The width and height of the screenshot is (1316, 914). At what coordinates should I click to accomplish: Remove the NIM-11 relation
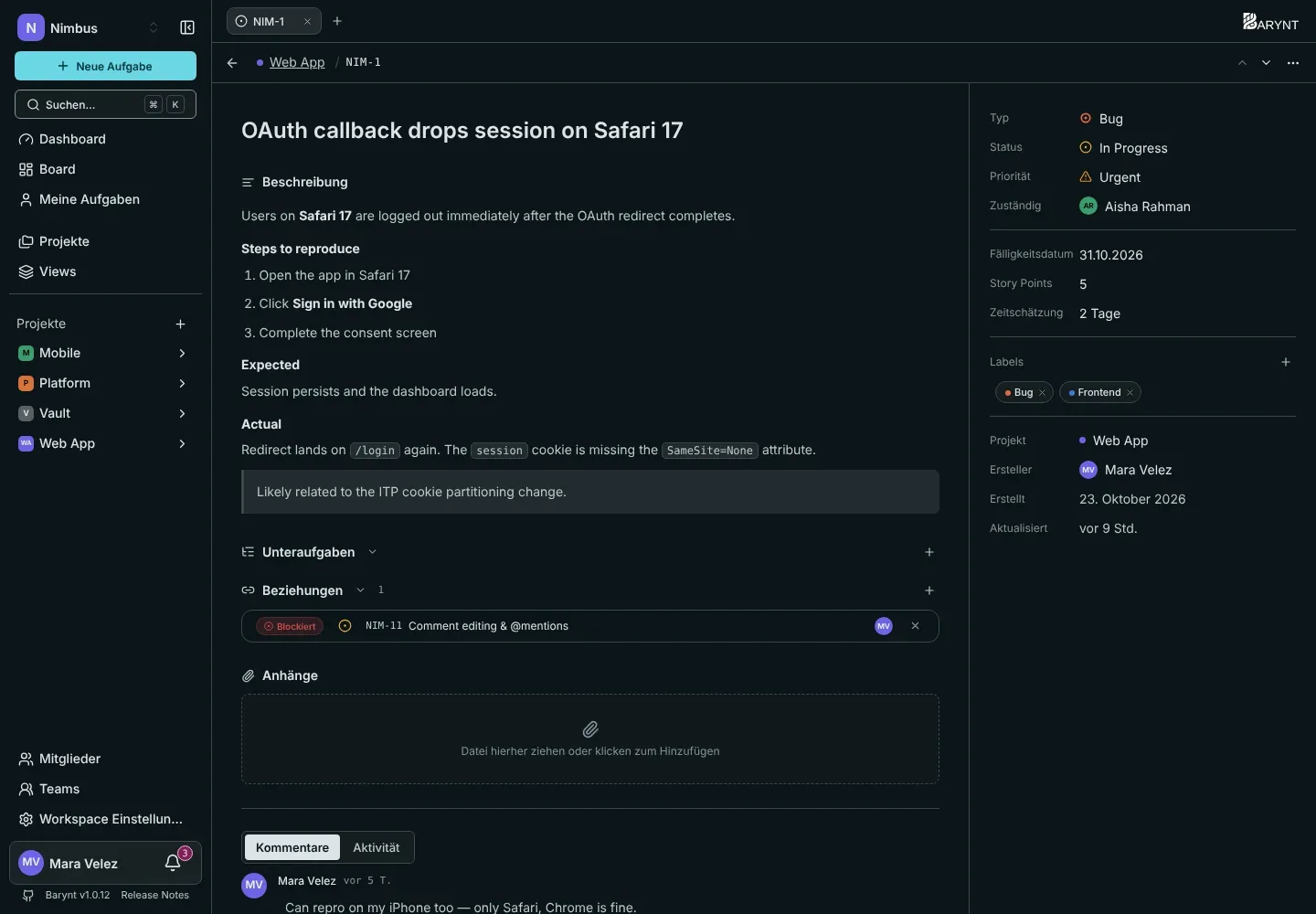coord(915,626)
